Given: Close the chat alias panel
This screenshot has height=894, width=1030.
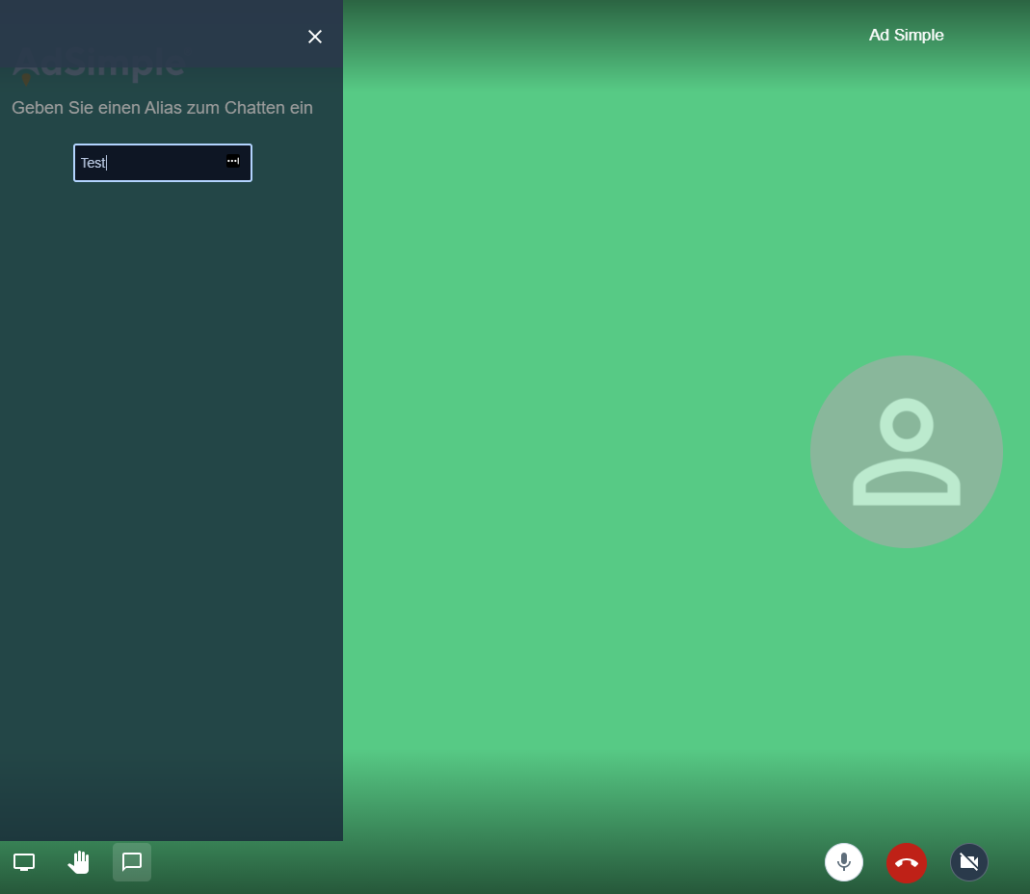Looking at the screenshot, I should click(x=315, y=37).
